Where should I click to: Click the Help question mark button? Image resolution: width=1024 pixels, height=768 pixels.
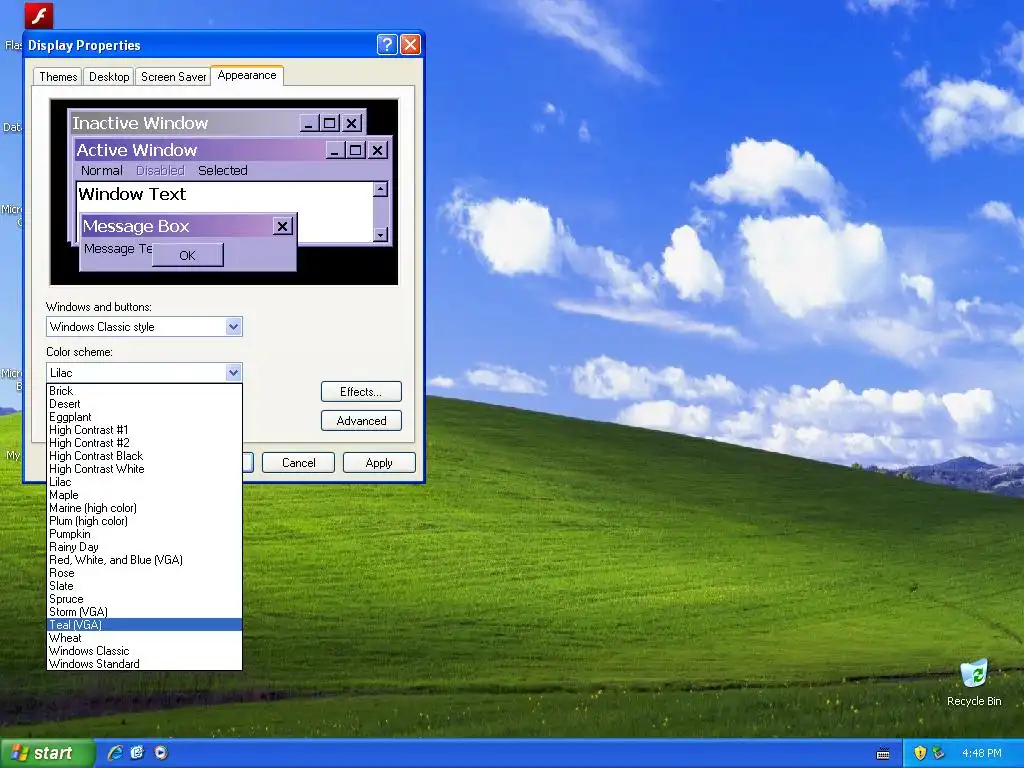click(387, 44)
